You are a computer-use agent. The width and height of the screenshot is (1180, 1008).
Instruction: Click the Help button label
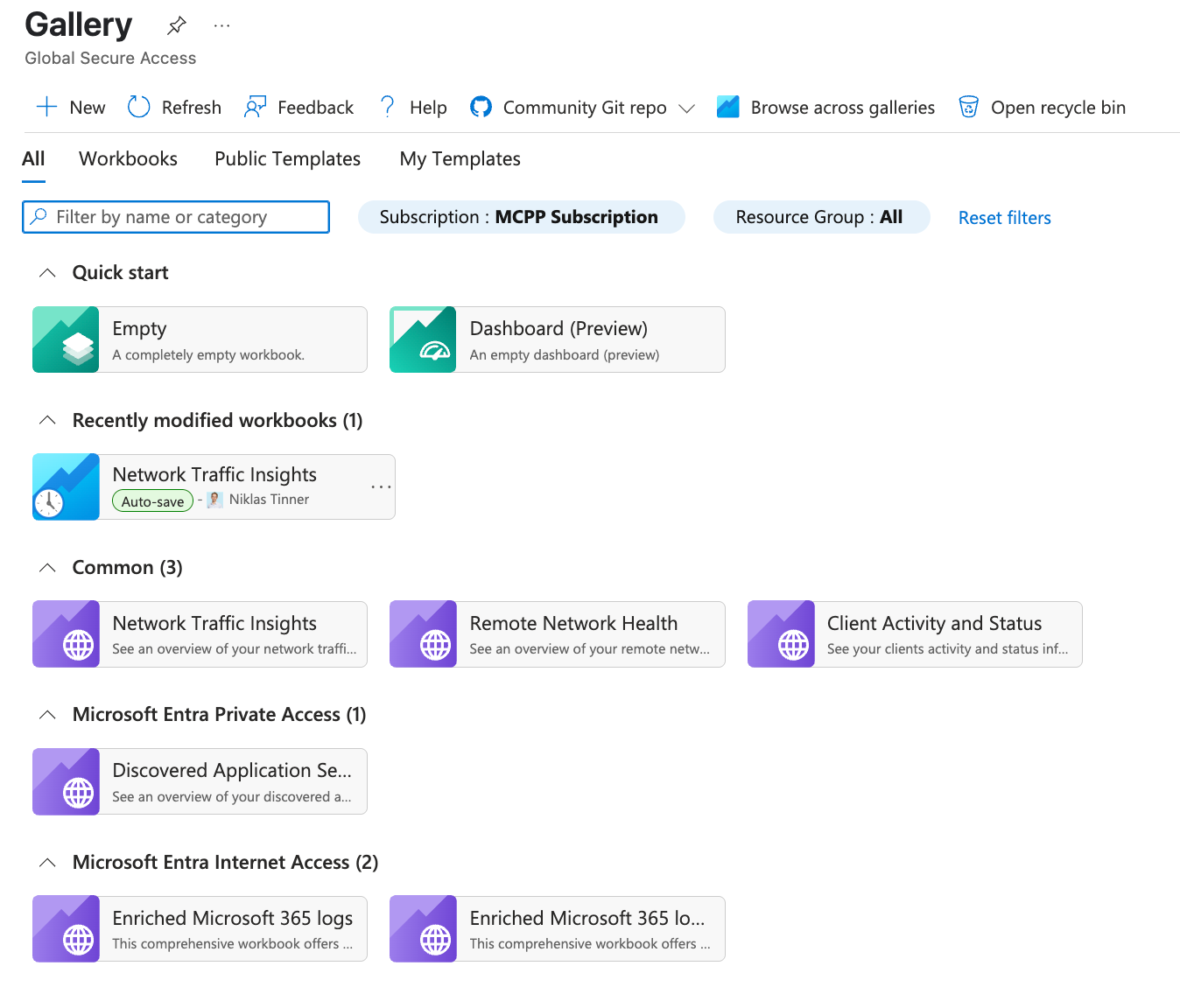(x=428, y=108)
